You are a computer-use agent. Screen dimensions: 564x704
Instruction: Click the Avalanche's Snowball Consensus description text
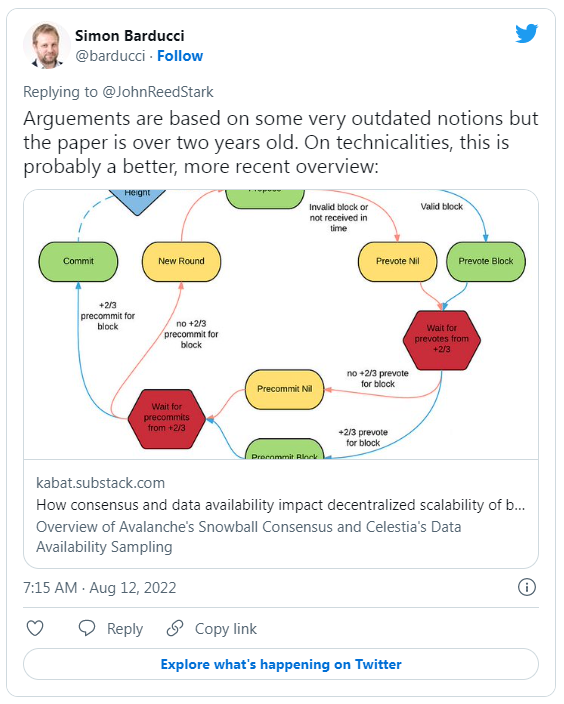249,537
